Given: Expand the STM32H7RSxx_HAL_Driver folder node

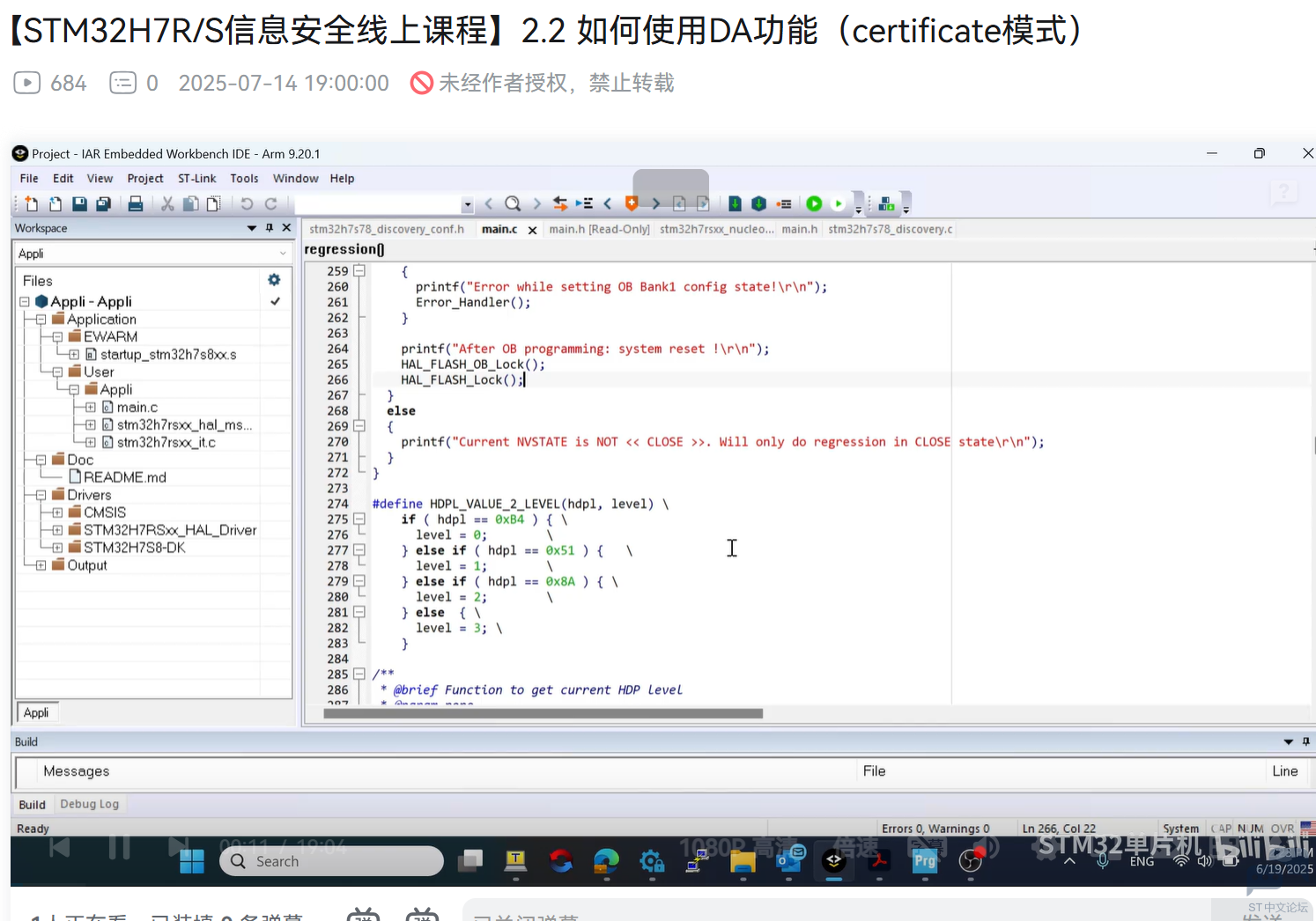Looking at the screenshot, I should tap(57, 530).
